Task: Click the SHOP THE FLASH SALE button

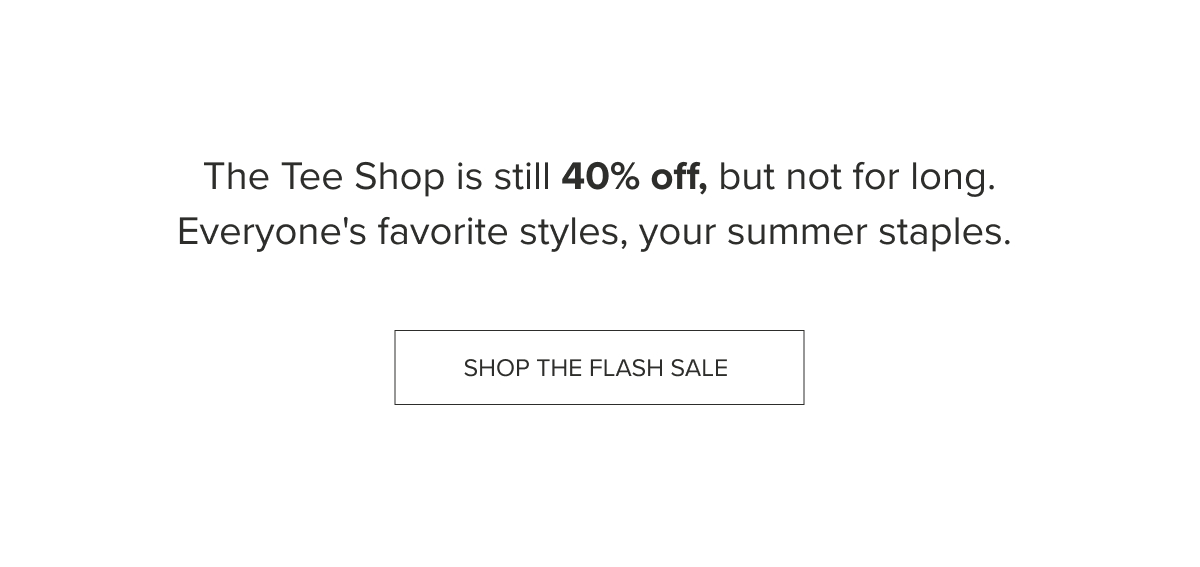Action: click(x=599, y=367)
